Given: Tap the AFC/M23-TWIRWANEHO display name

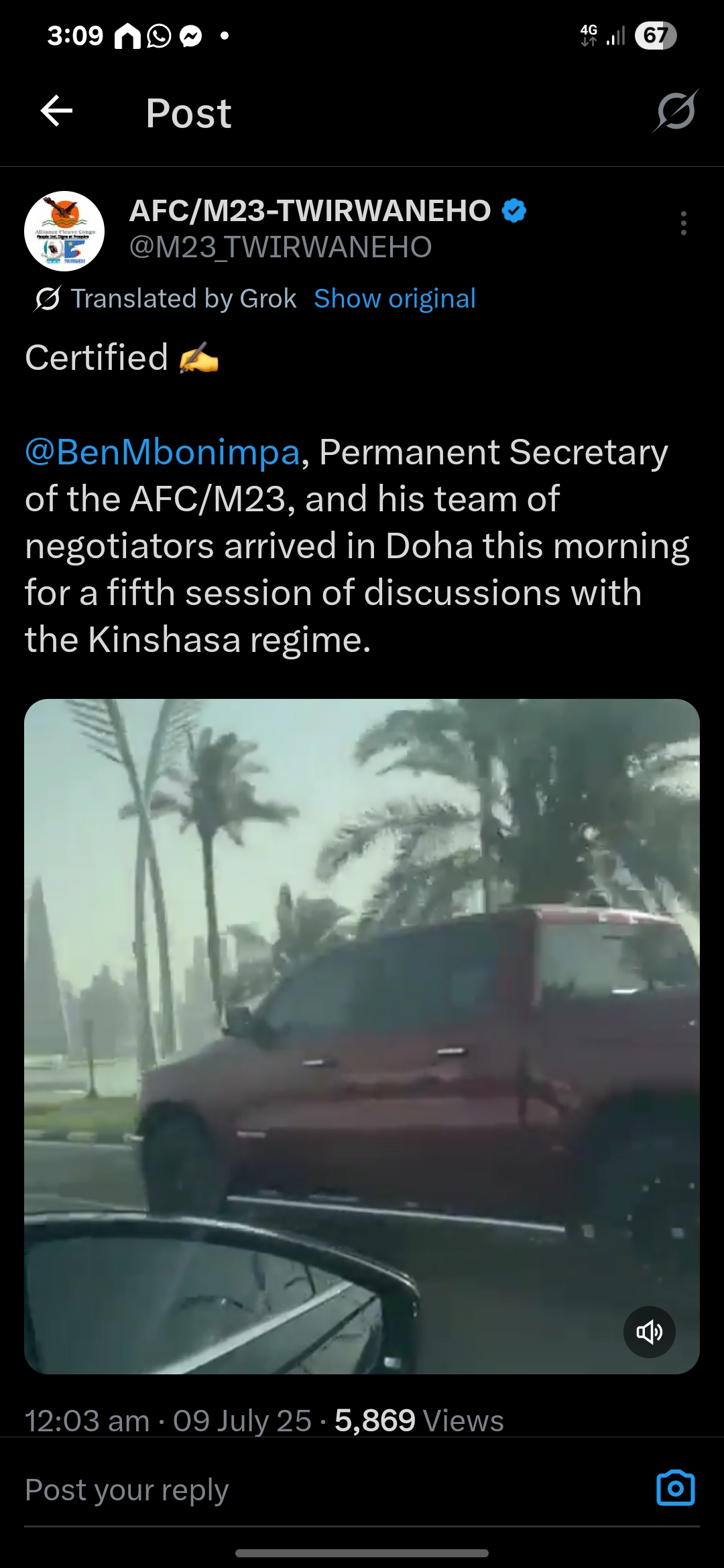Looking at the screenshot, I should click(310, 210).
